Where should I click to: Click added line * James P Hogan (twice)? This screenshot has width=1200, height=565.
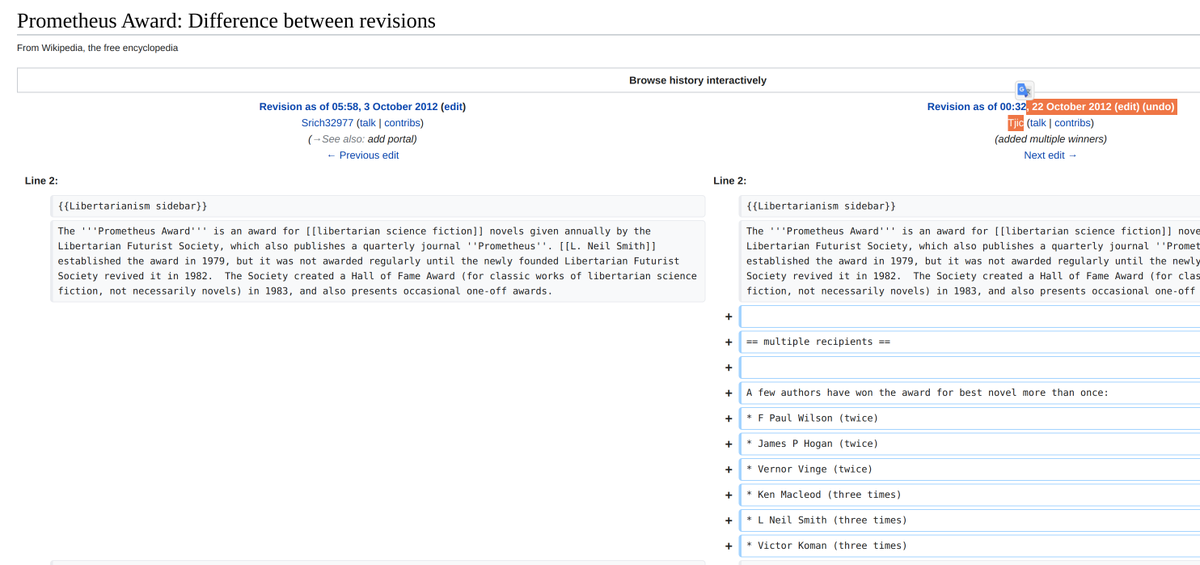969,444
